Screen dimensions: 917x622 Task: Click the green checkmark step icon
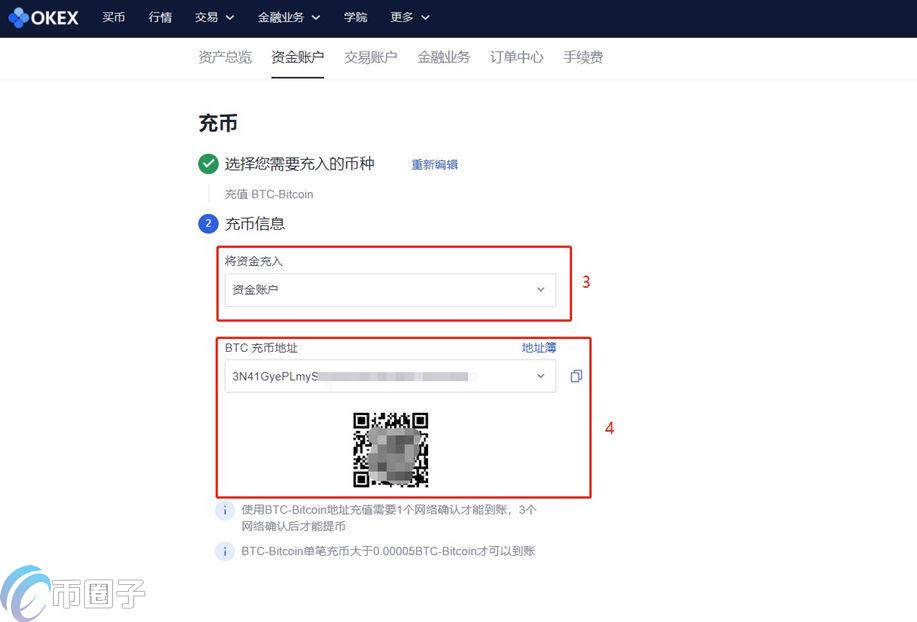click(x=208, y=164)
